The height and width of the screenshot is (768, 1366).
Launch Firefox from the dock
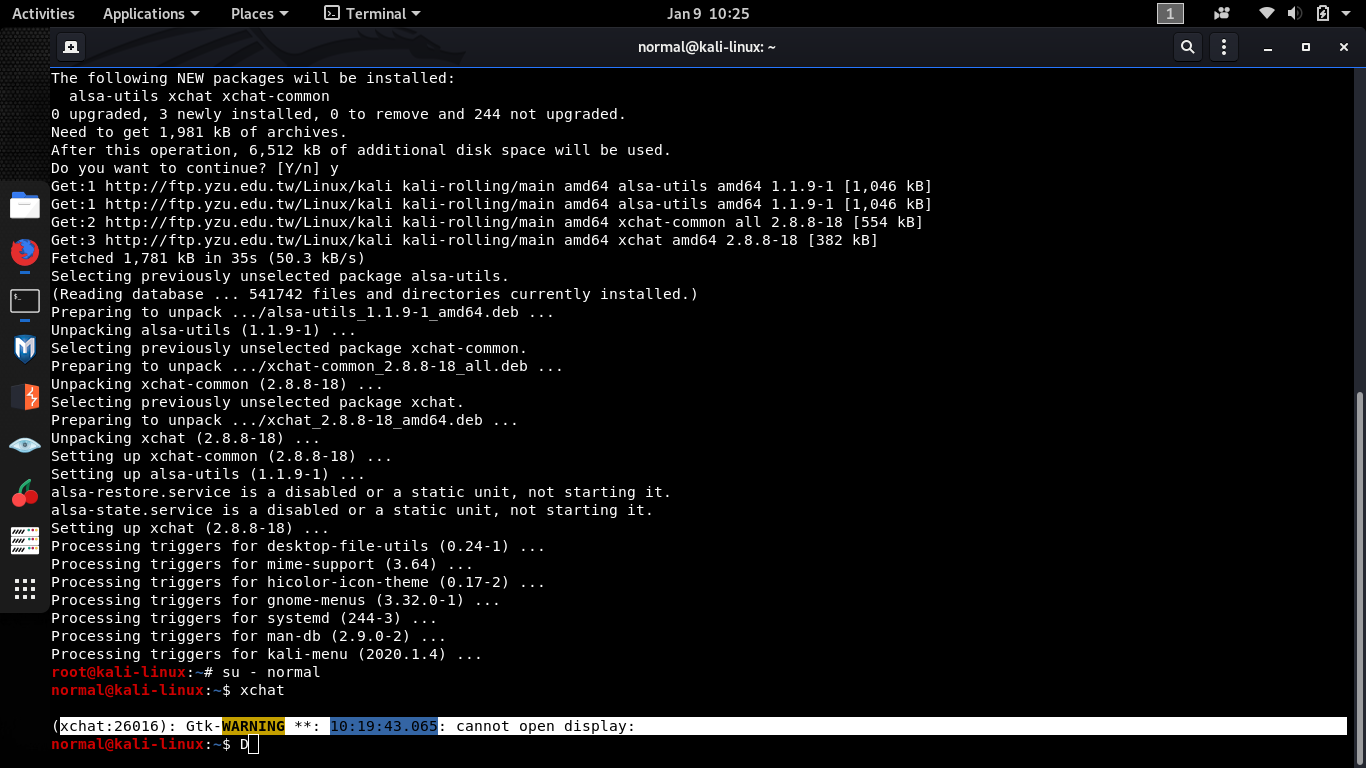click(25, 252)
